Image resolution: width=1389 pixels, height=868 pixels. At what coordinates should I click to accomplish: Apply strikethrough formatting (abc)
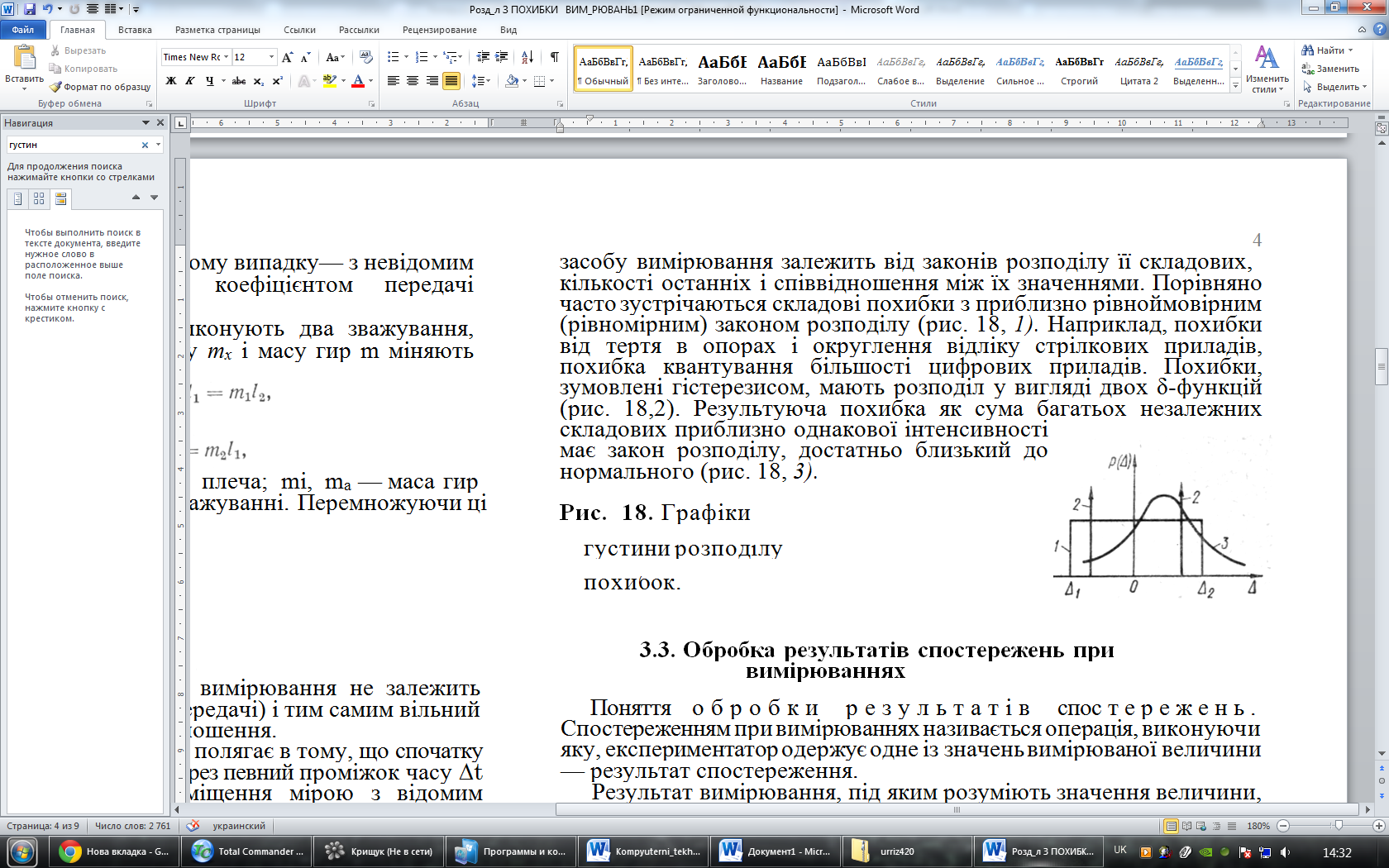pyautogui.click(x=239, y=81)
